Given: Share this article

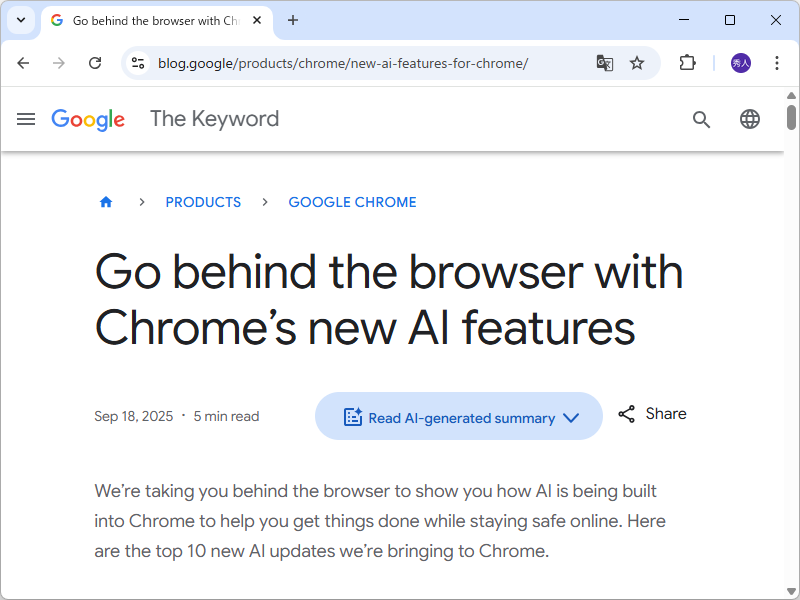Looking at the screenshot, I should (653, 414).
